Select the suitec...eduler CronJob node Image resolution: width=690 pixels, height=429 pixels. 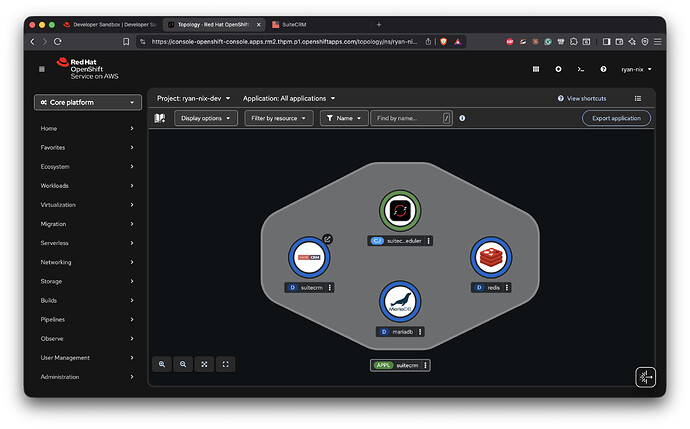(x=400, y=211)
